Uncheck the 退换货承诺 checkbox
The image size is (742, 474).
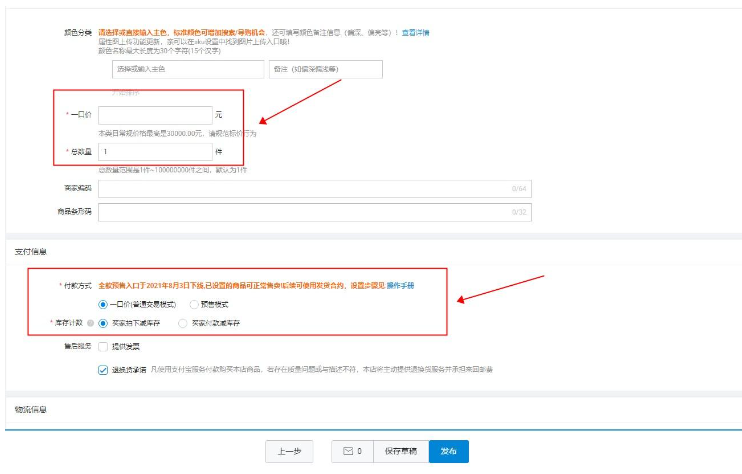click(x=103, y=369)
